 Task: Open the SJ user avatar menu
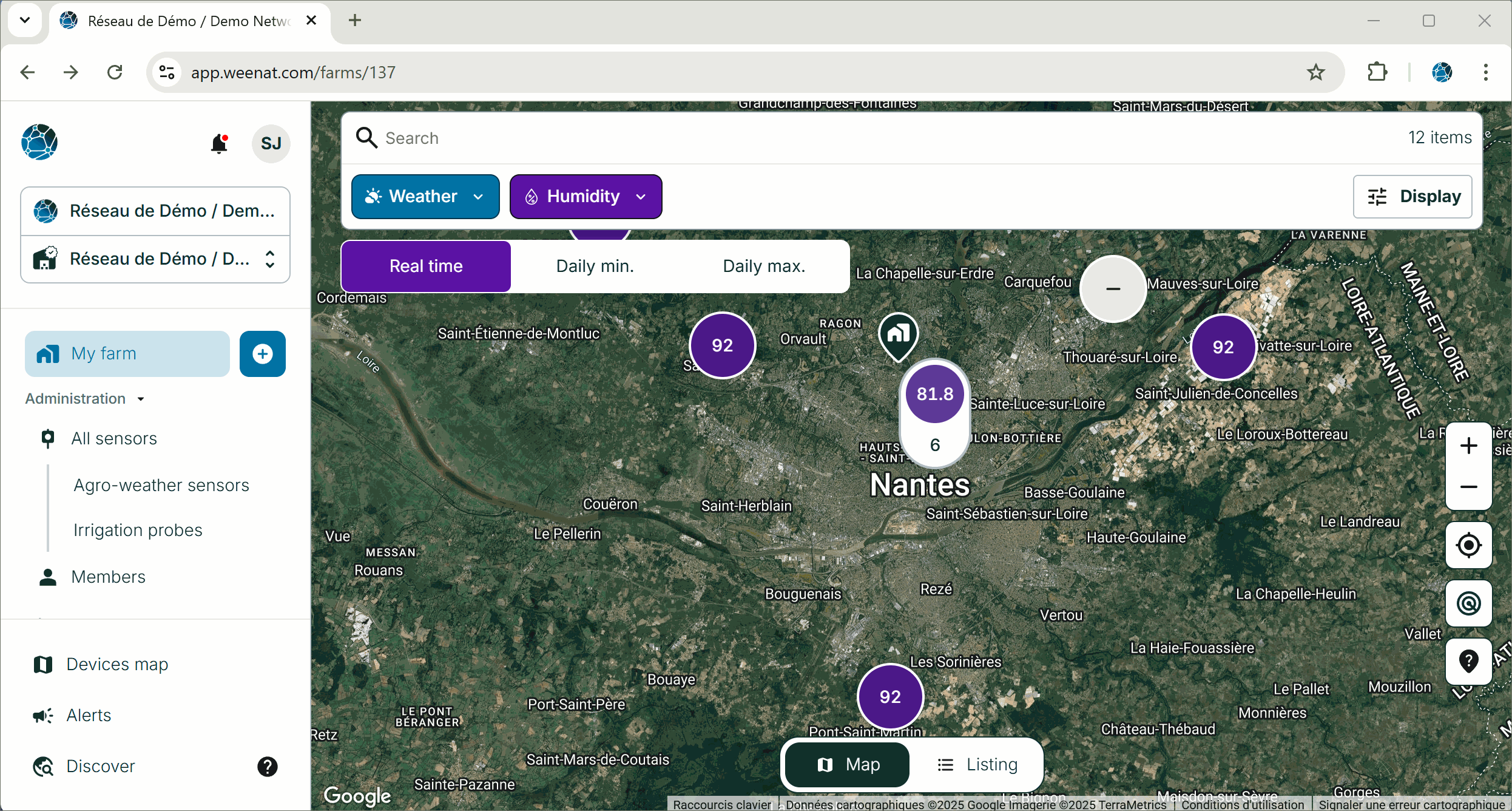tap(271, 144)
